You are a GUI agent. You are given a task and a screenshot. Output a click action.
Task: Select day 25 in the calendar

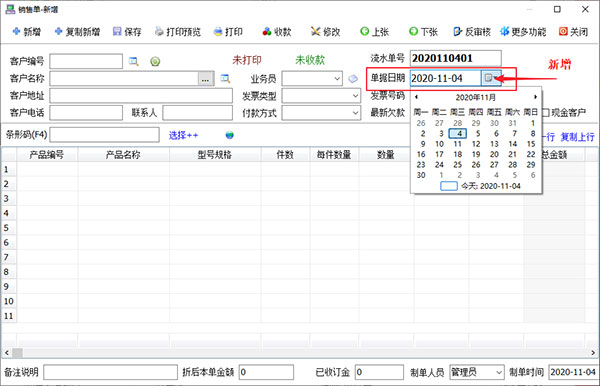(458, 164)
